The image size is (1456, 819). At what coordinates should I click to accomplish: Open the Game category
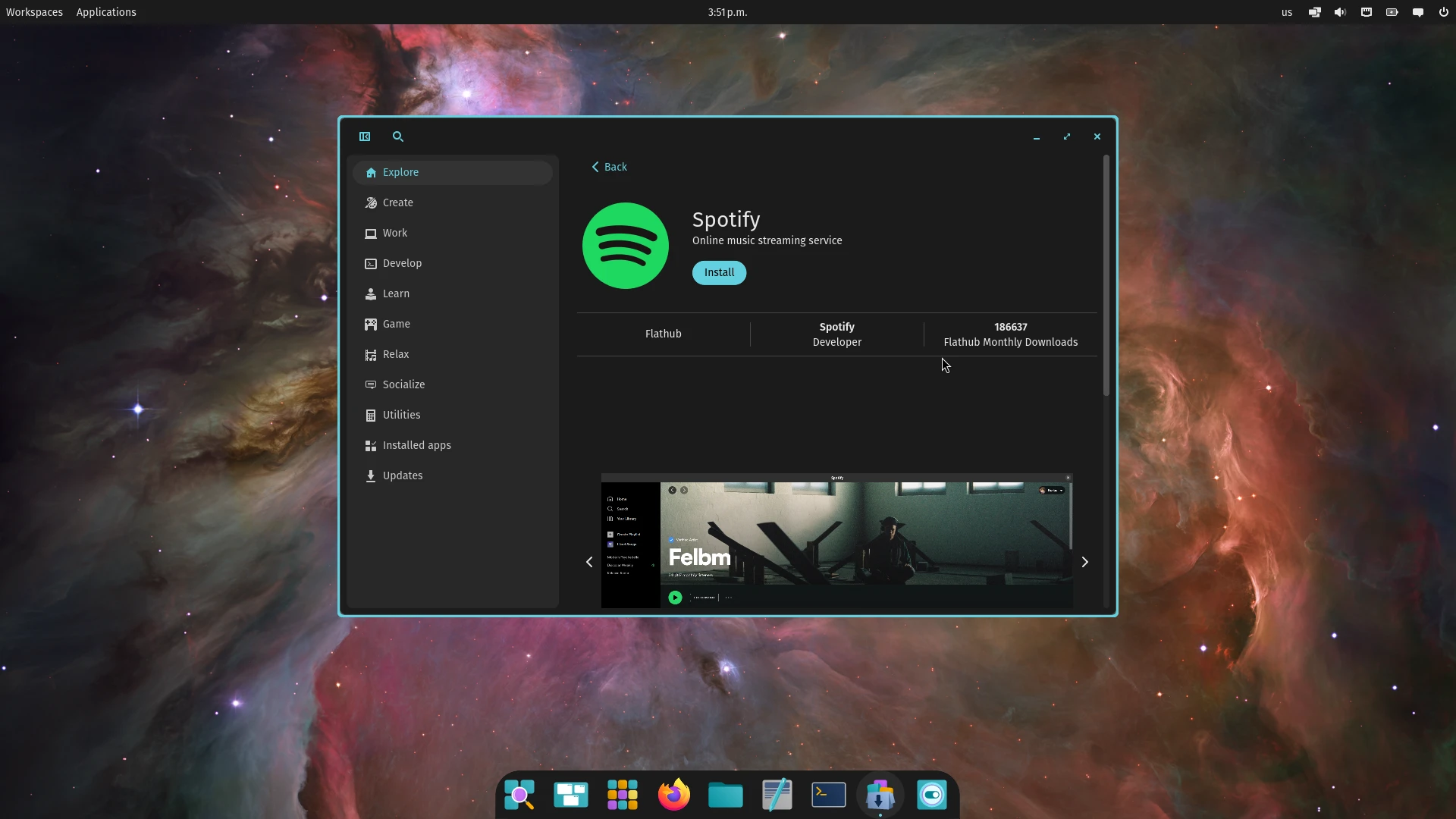[x=396, y=324]
